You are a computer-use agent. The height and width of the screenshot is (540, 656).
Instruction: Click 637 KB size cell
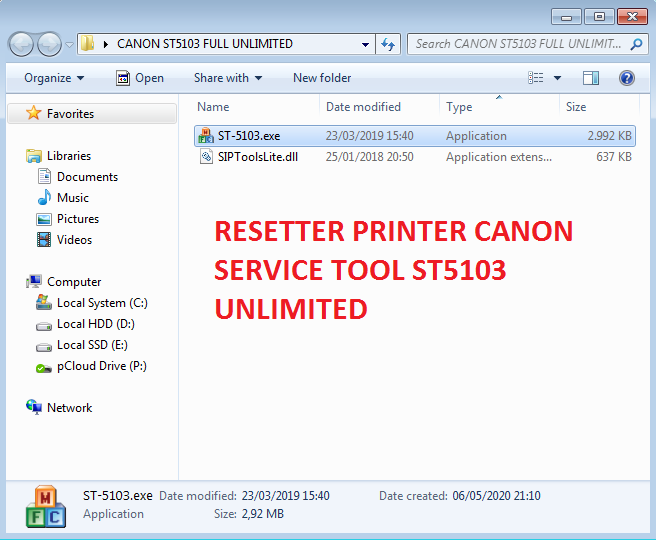[x=614, y=157]
